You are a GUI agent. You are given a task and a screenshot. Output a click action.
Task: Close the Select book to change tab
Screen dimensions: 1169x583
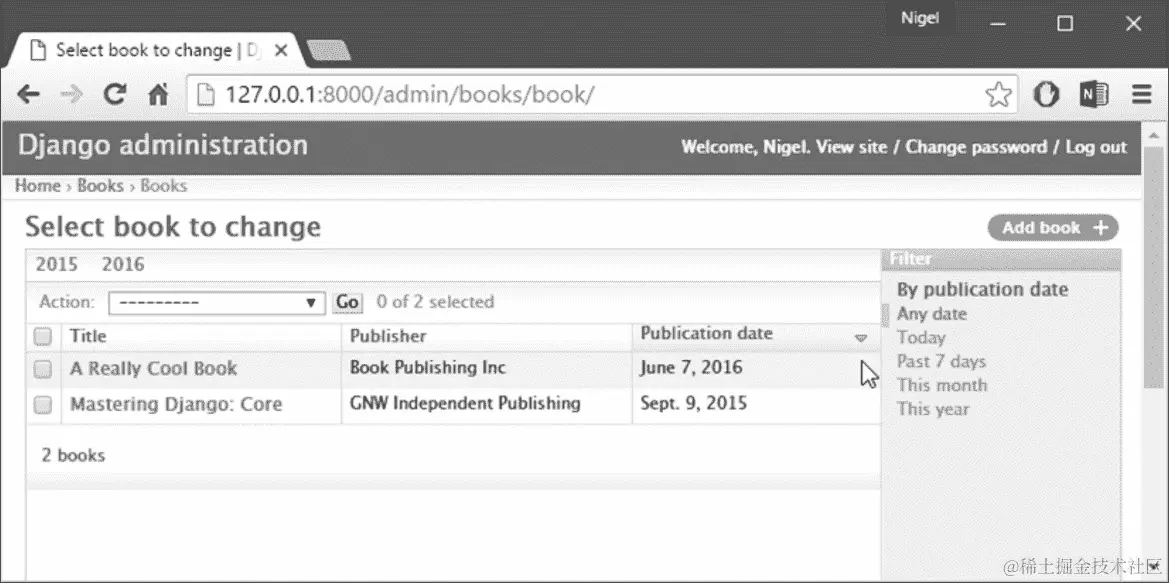(281, 51)
